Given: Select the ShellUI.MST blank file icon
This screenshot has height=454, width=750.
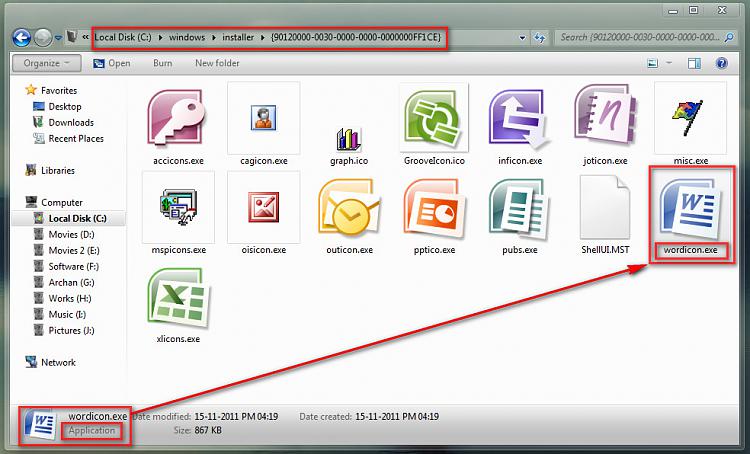Looking at the screenshot, I should pos(605,207).
